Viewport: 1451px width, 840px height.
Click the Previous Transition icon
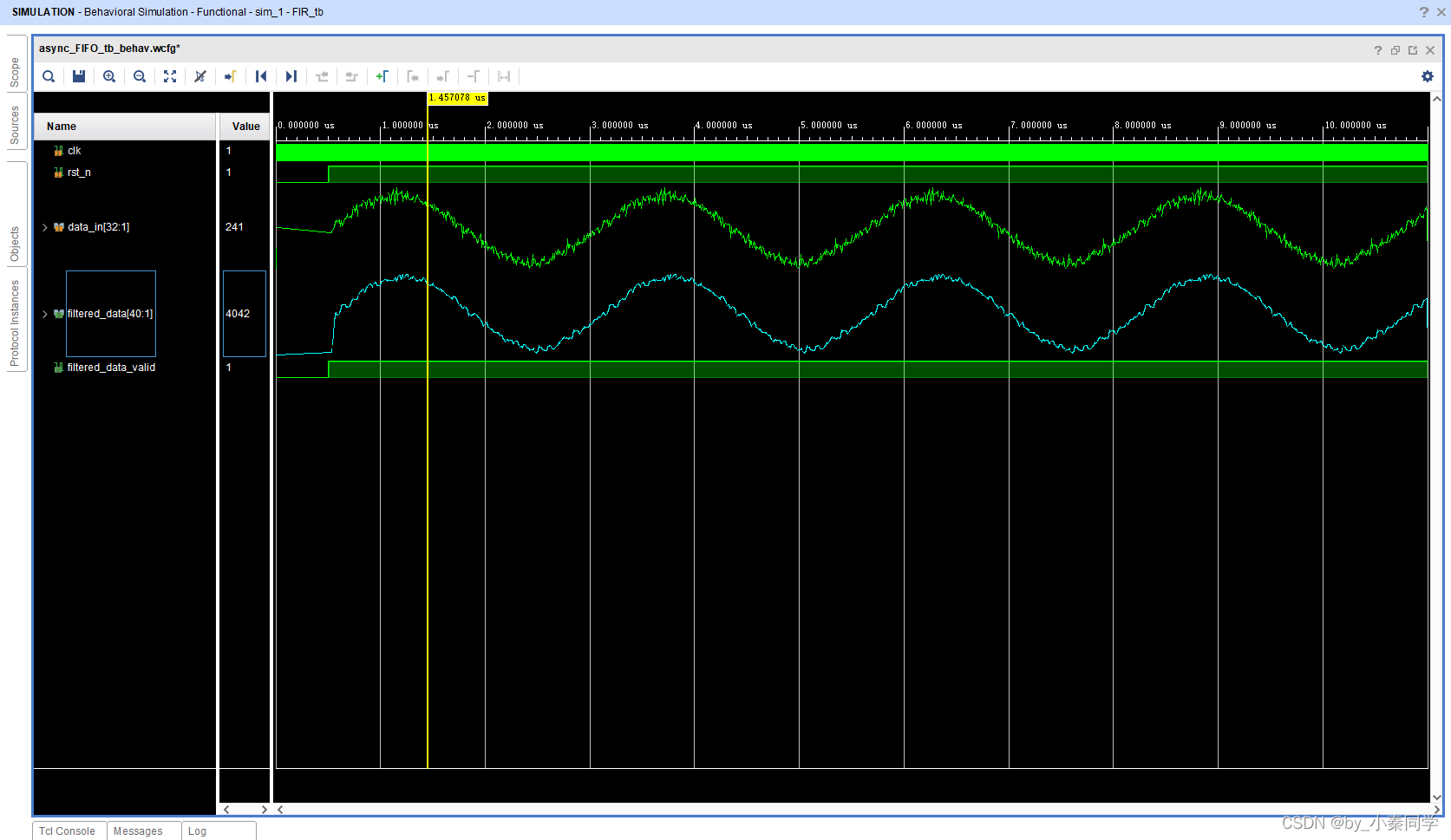322,76
